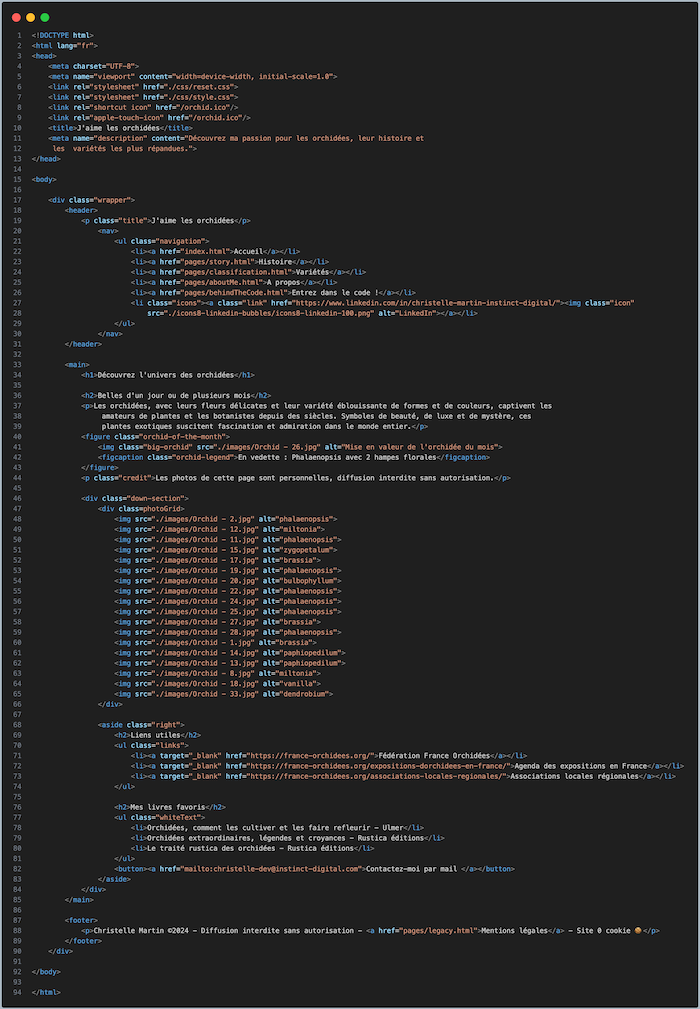
Task: Click the yellow minimize window button
Action: tap(30, 17)
